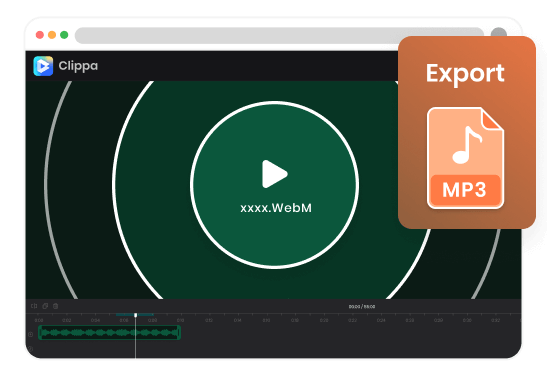This screenshot has width=547, height=382.
Task: Select the MP3 file format icon
Action: (x=465, y=158)
